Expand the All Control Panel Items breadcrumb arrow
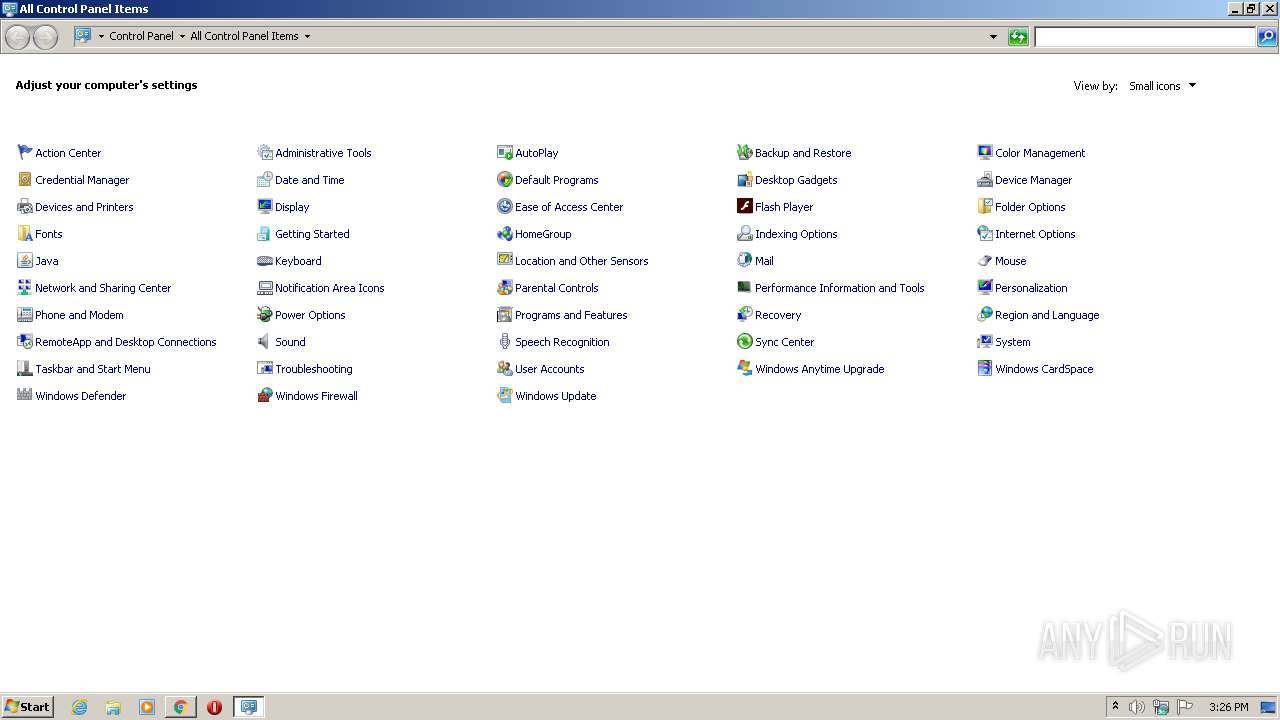The width and height of the screenshot is (1280, 720). [x=307, y=36]
